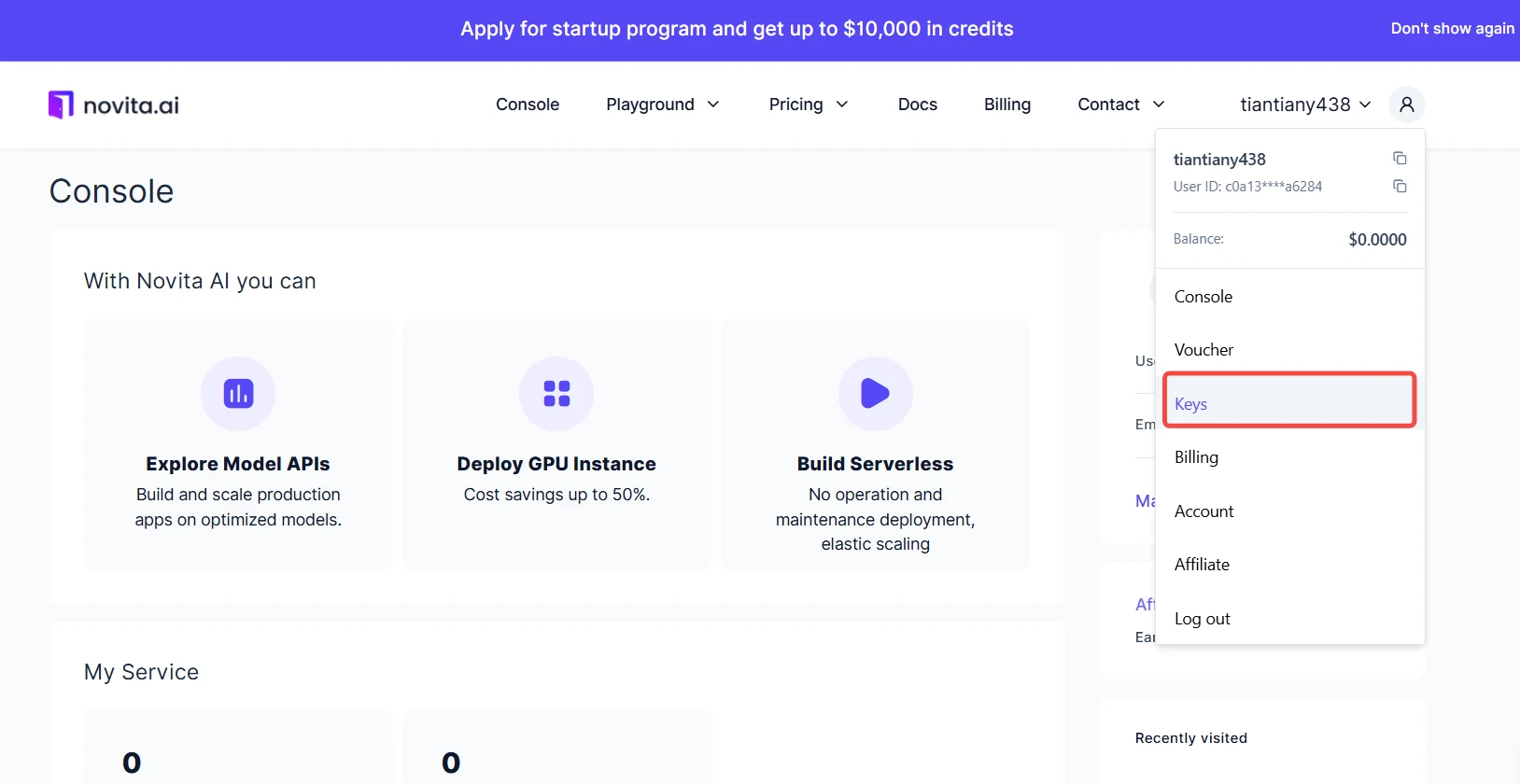The image size is (1520, 784).
Task: Open the Deploy GPU Instance card title
Action: [x=556, y=464]
